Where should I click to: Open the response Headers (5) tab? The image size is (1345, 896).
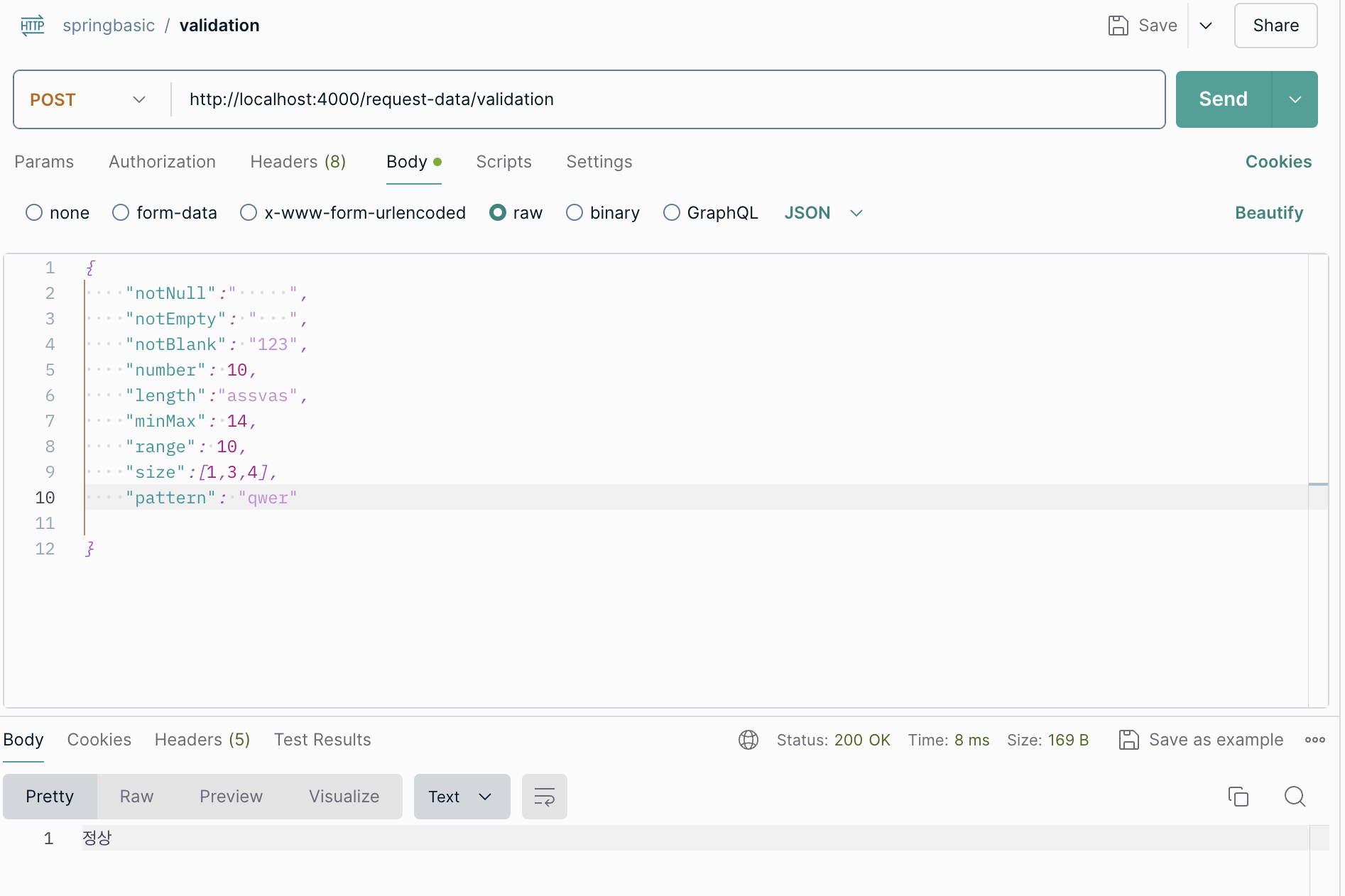(x=202, y=740)
